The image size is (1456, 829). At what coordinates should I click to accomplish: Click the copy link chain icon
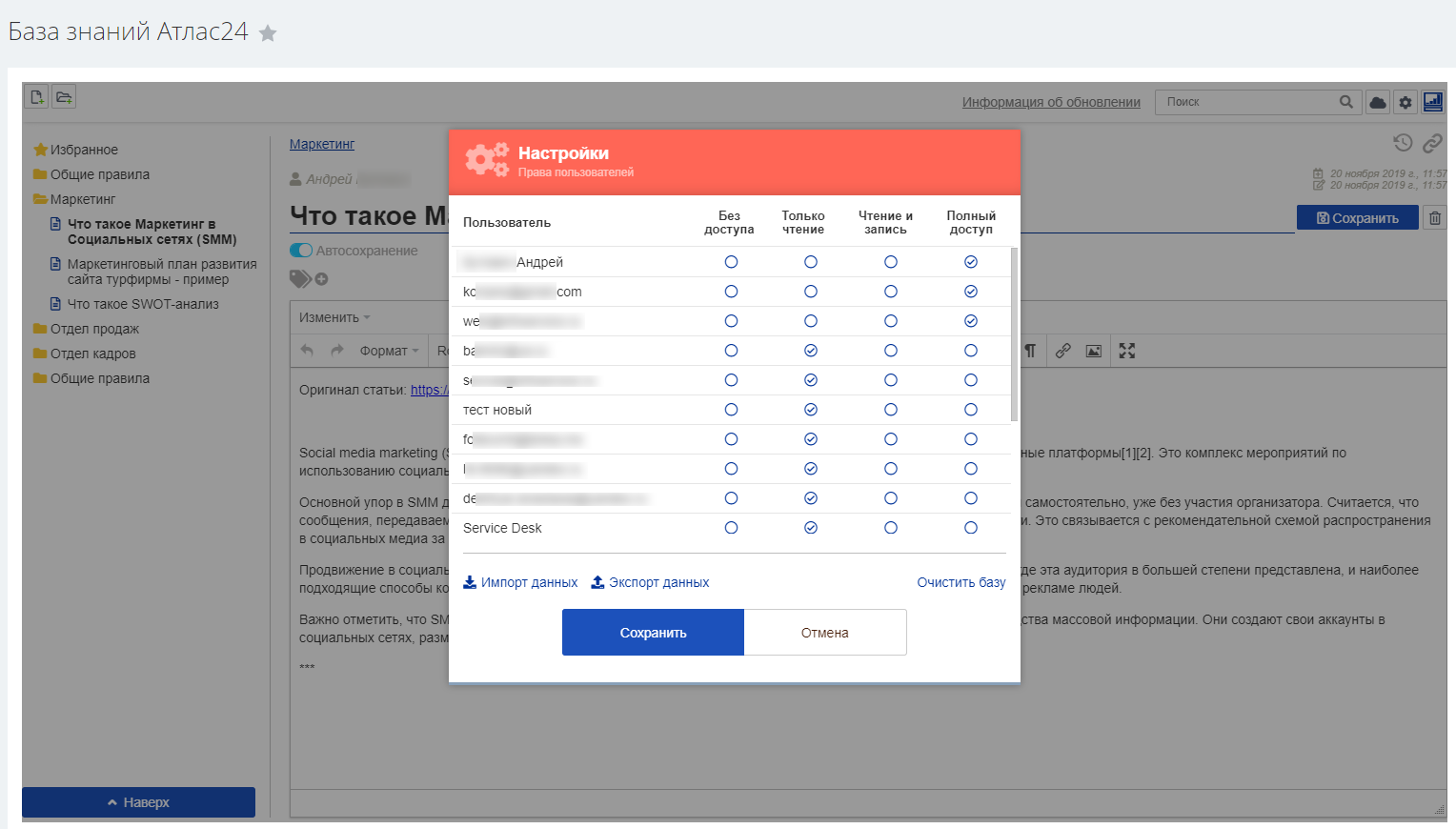click(x=1432, y=143)
